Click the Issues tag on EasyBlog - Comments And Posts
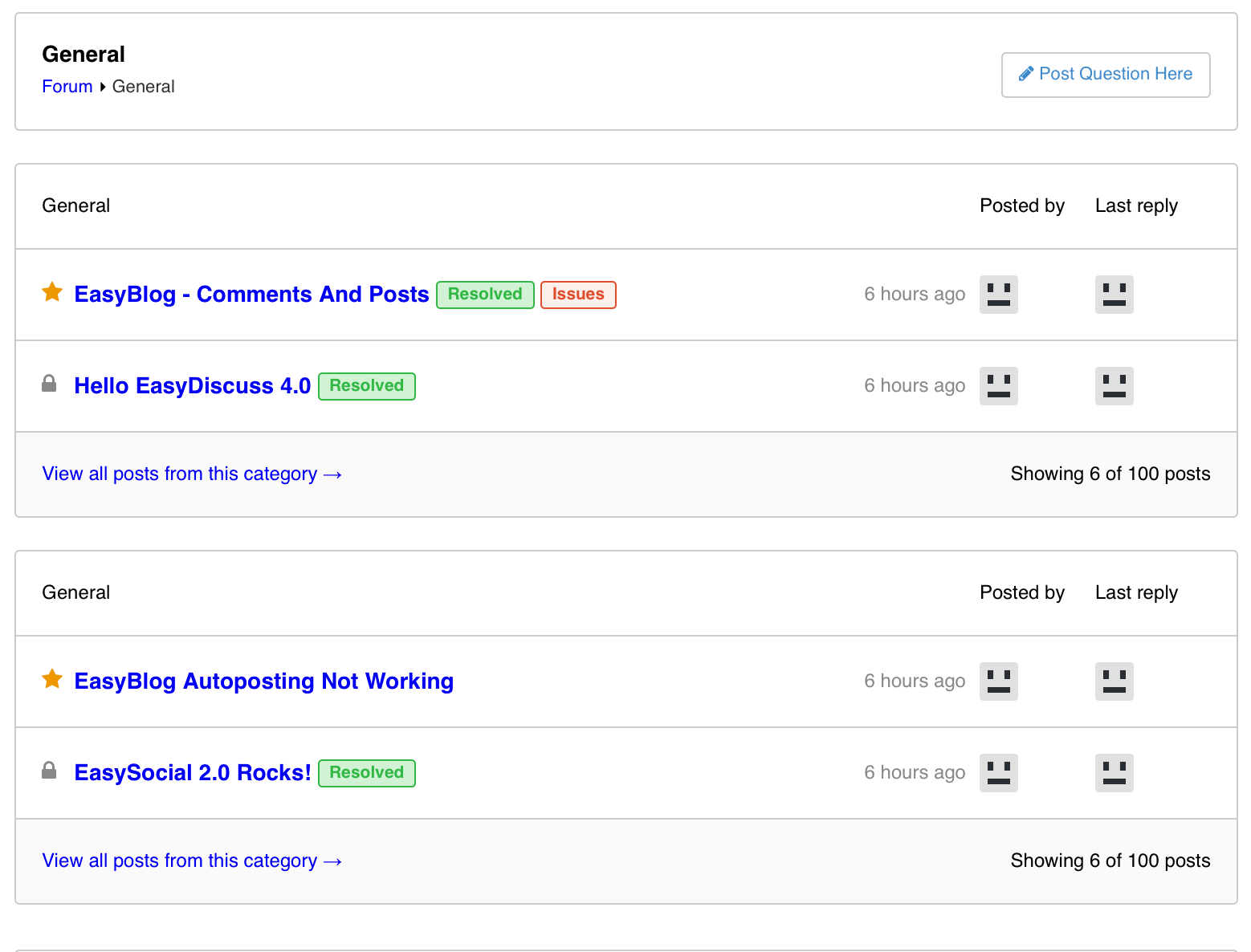The width and height of the screenshot is (1251, 952). [x=578, y=295]
